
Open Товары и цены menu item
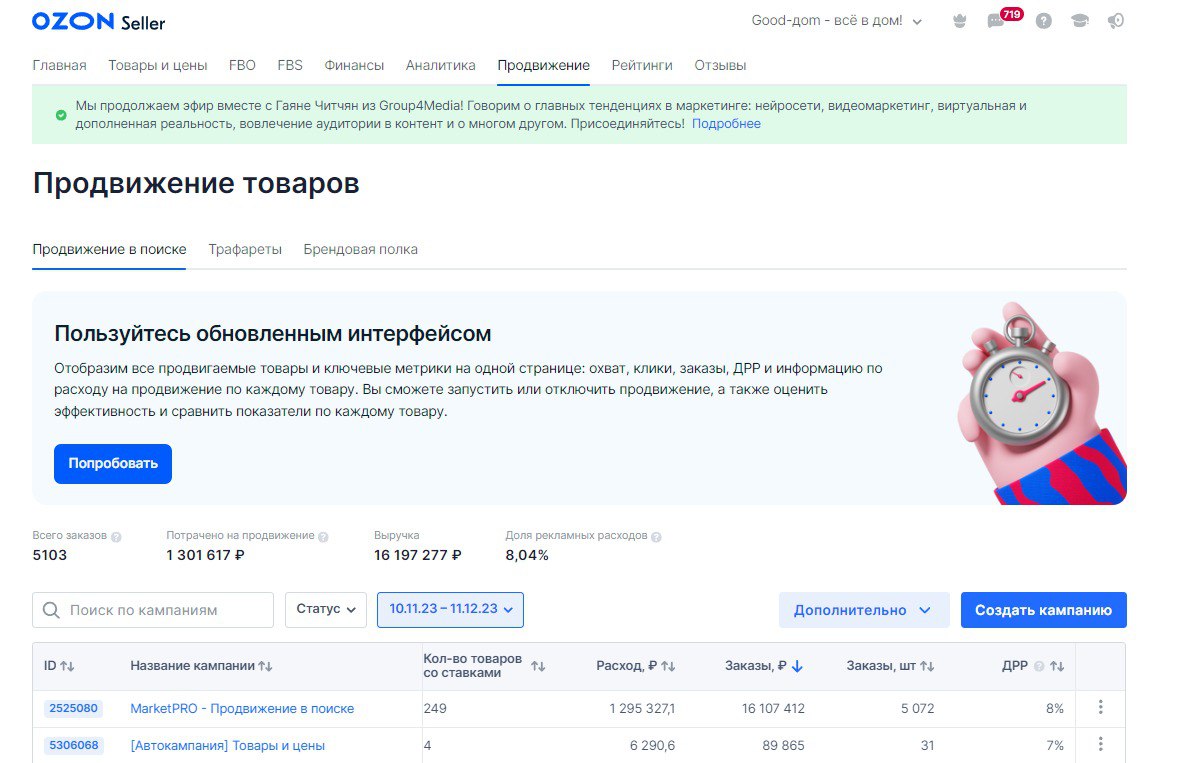(x=158, y=66)
